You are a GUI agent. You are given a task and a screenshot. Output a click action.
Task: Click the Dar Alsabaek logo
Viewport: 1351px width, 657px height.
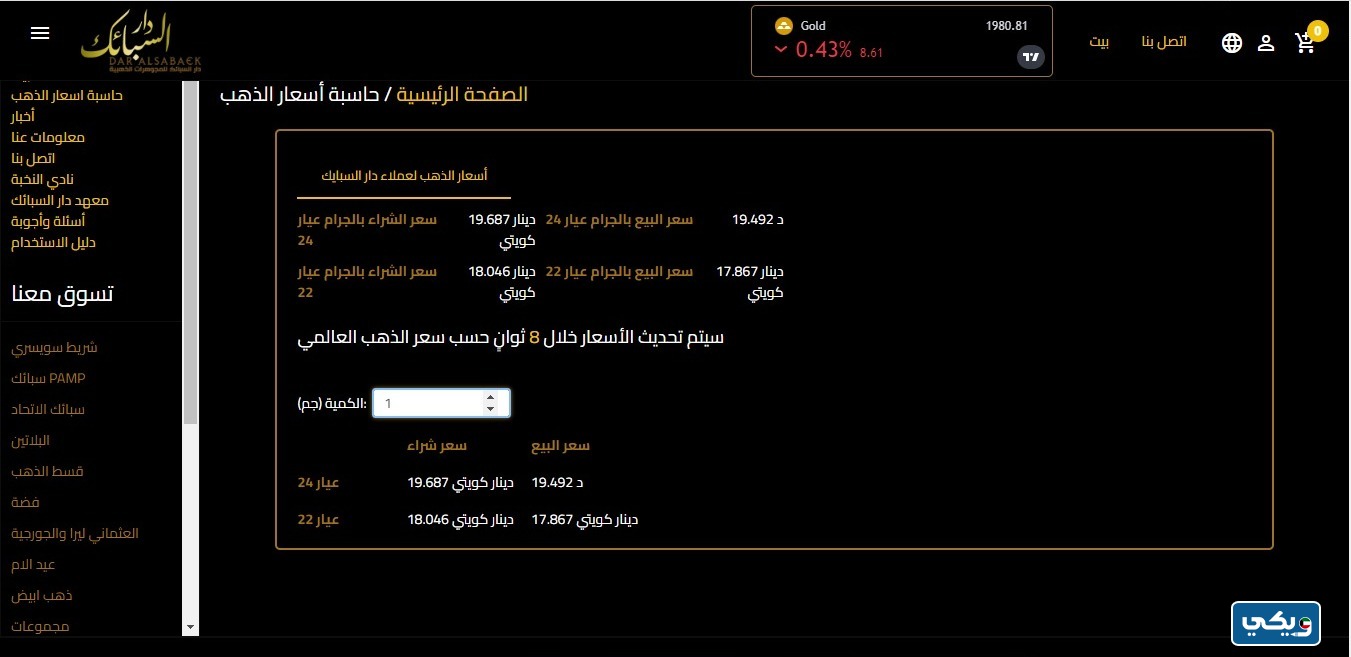tap(140, 41)
